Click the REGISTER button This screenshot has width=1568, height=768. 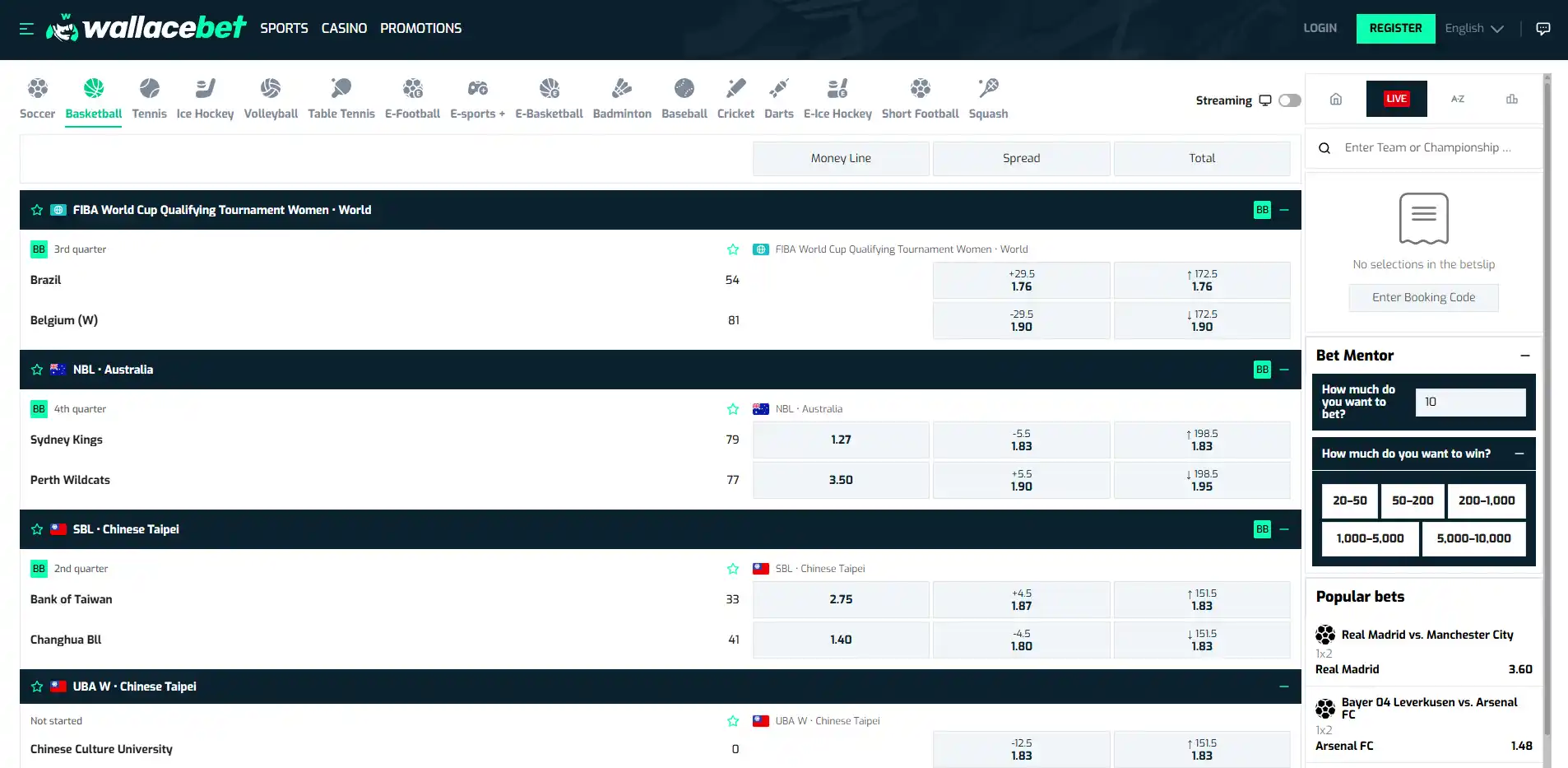[x=1395, y=29]
